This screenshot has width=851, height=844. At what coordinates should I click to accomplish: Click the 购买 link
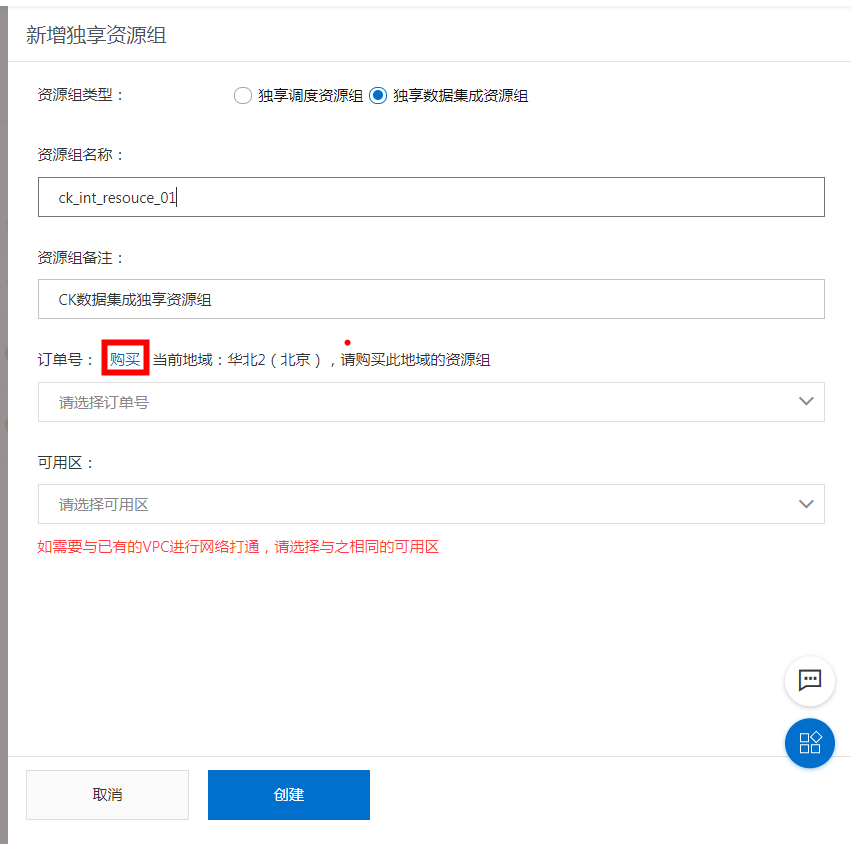click(x=125, y=359)
